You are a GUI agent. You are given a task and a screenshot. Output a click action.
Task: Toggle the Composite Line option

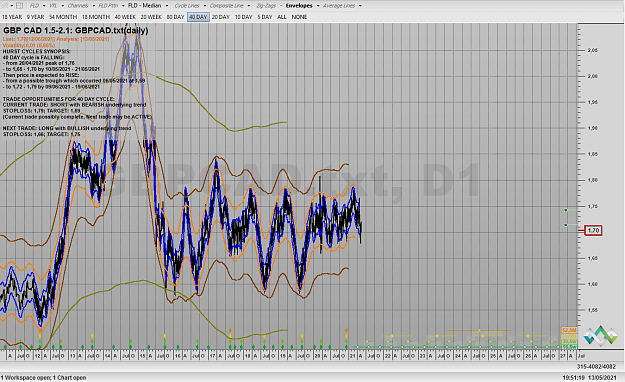tap(226, 6)
